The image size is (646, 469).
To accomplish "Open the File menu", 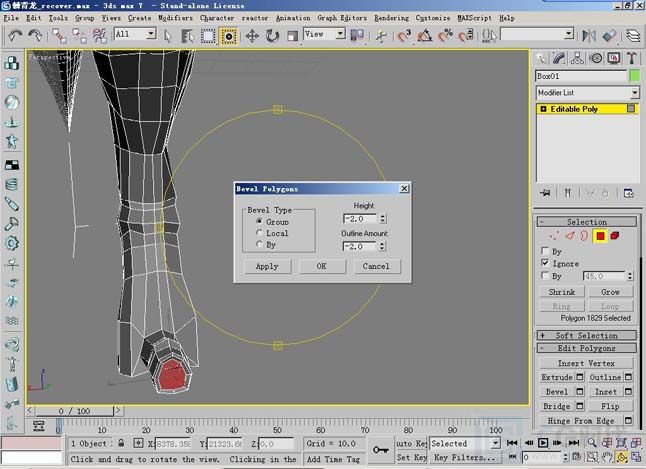I will click(x=11, y=18).
